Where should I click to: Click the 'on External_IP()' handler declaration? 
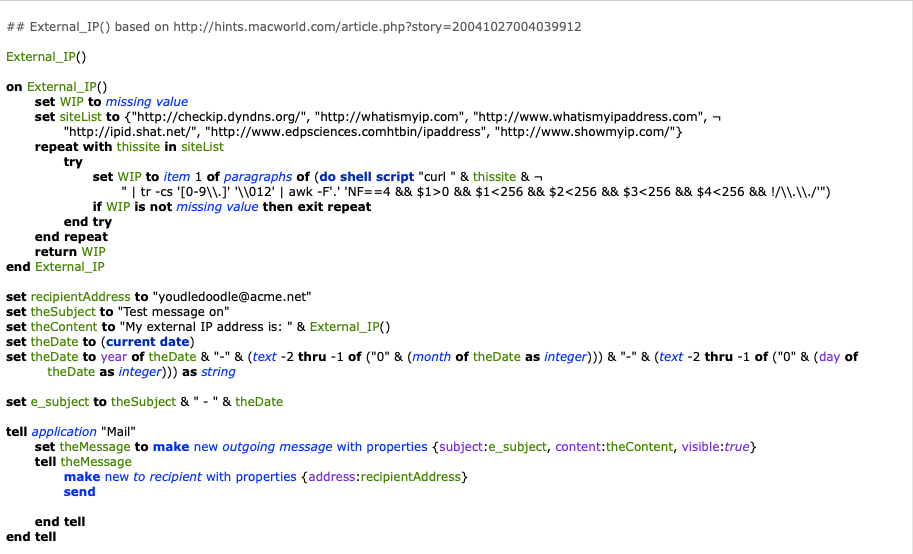pyautogui.click(x=56, y=87)
